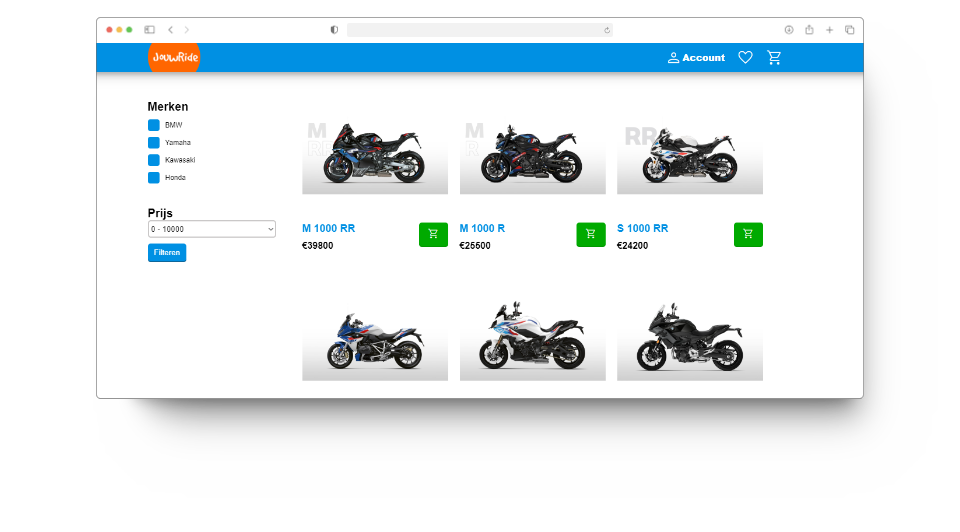Image resolution: width=960 pixels, height=532 pixels.
Task: Check the Yamaha brand checkbox
Action: coord(154,143)
